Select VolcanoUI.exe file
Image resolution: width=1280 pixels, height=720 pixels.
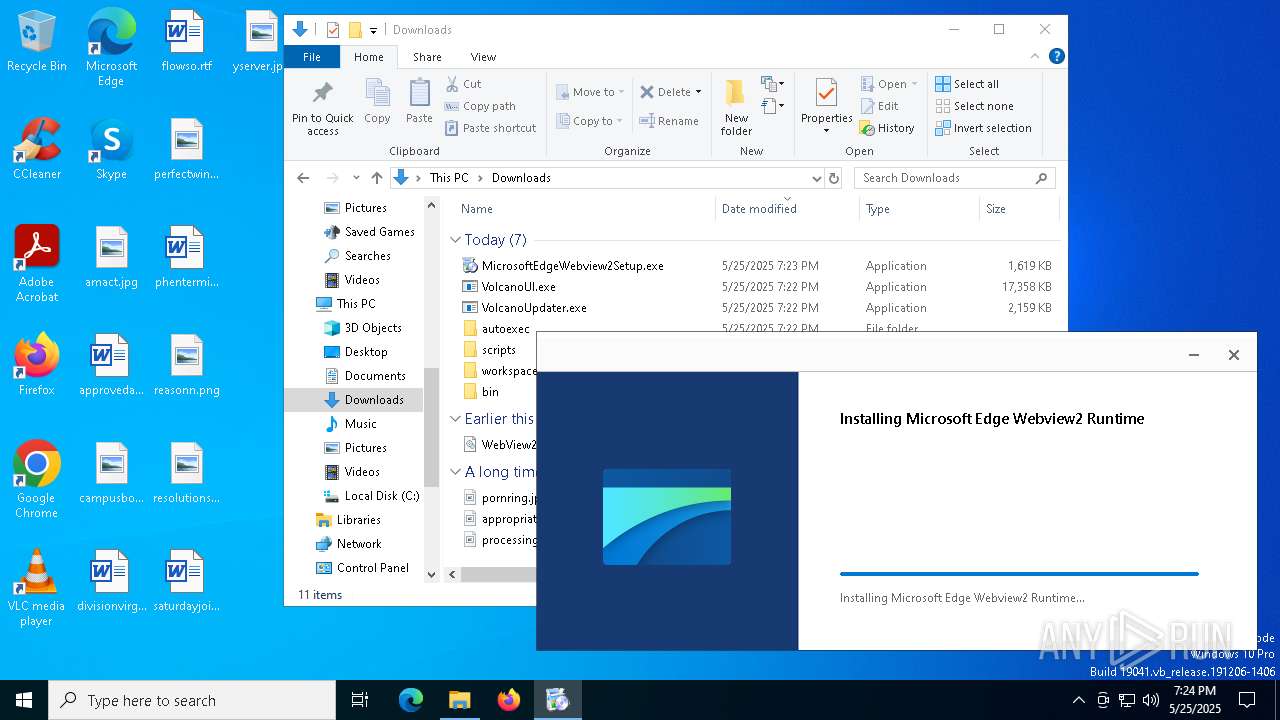click(x=518, y=287)
